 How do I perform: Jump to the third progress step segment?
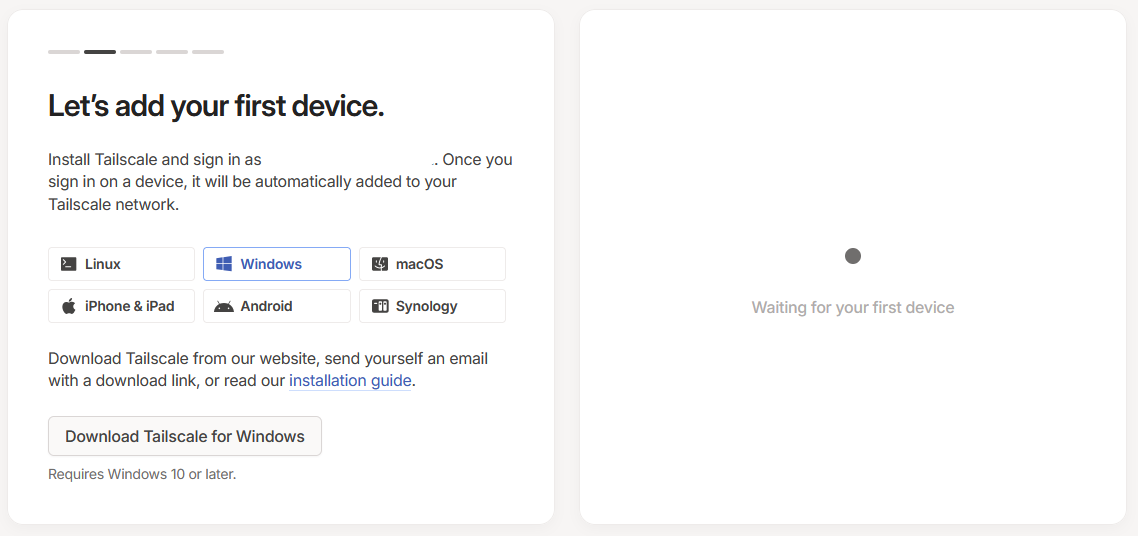point(136,51)
